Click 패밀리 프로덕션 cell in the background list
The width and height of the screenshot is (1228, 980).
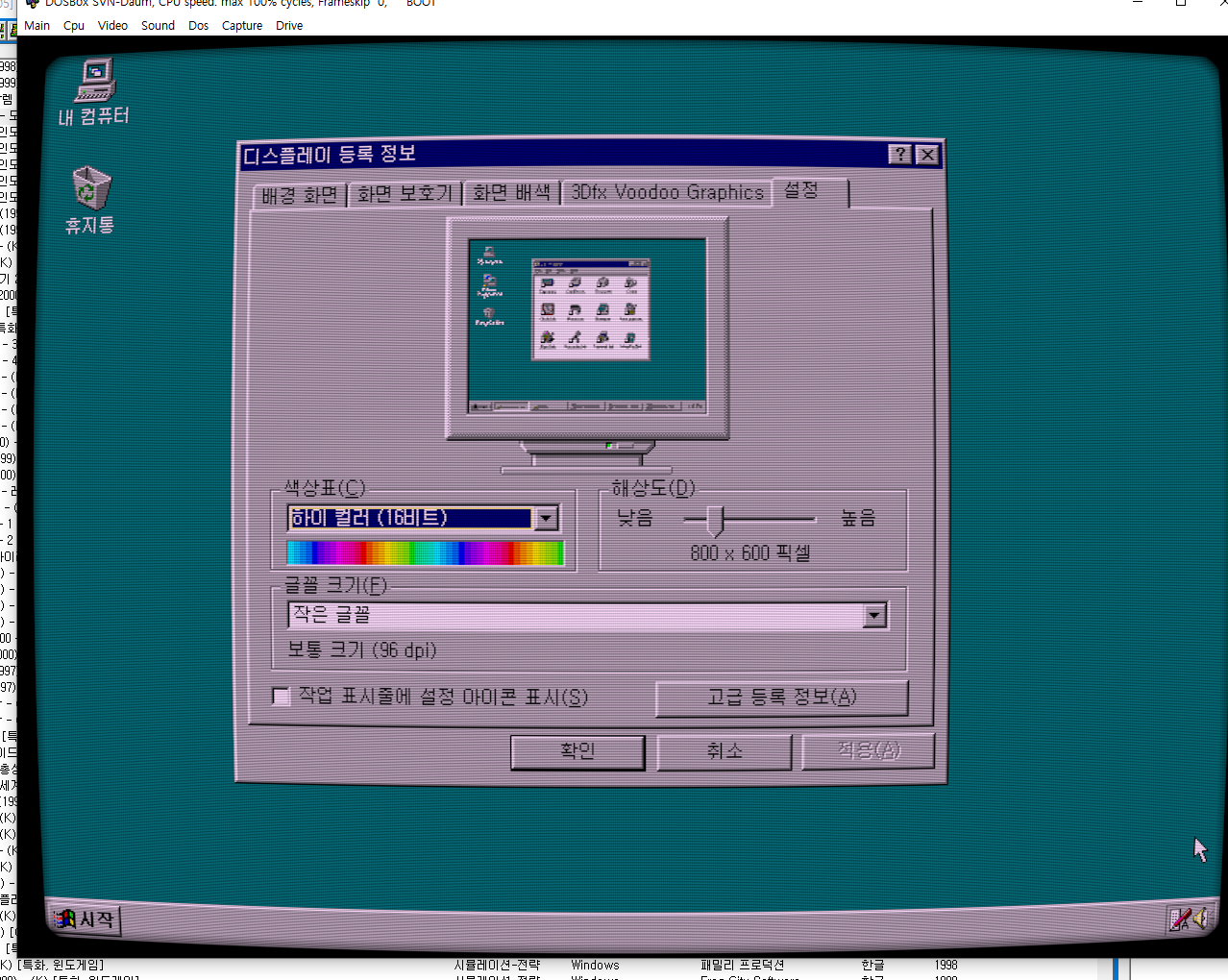tap(743, 965)
